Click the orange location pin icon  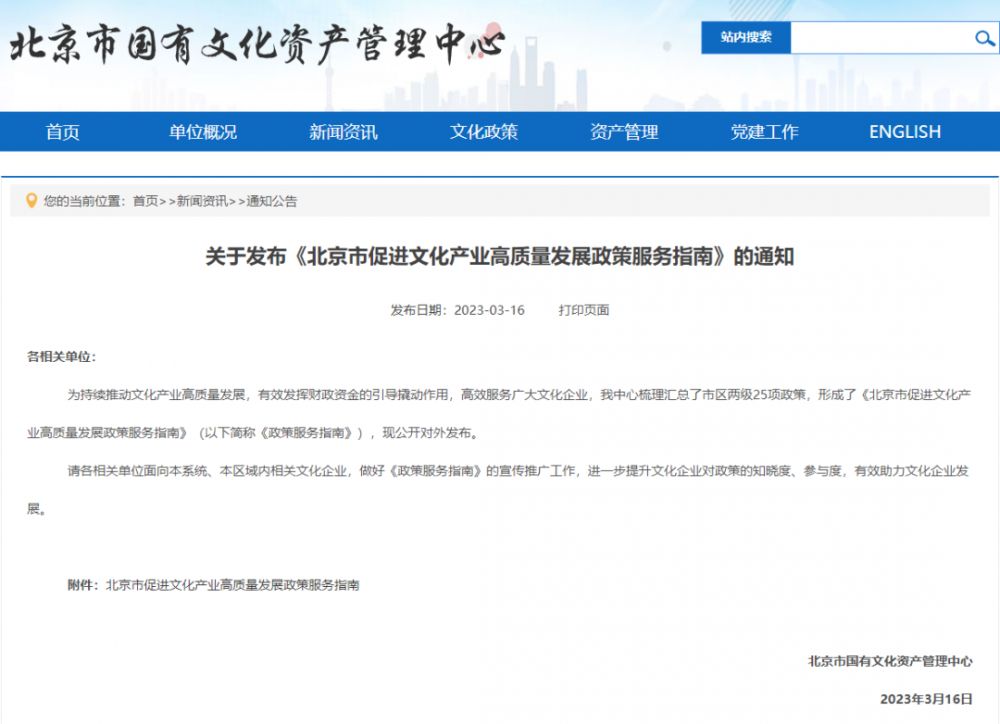[x=31, y=200]
